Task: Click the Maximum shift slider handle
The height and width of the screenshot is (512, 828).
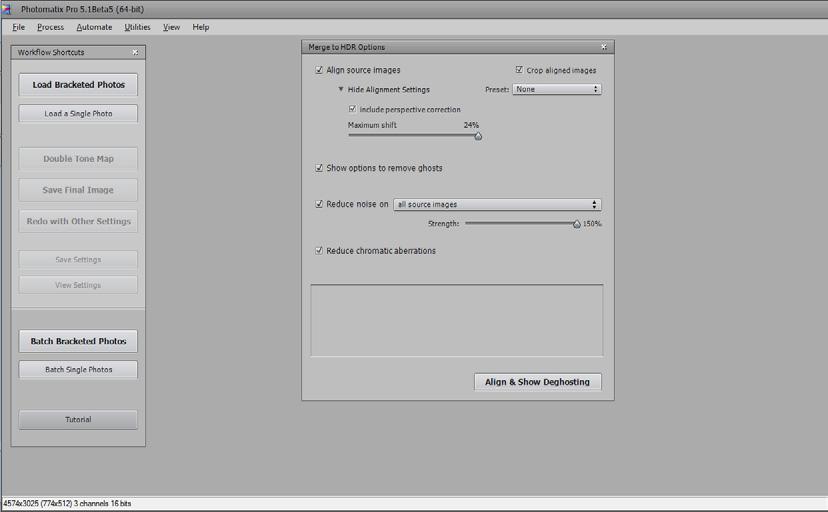Action: [478, 136]
